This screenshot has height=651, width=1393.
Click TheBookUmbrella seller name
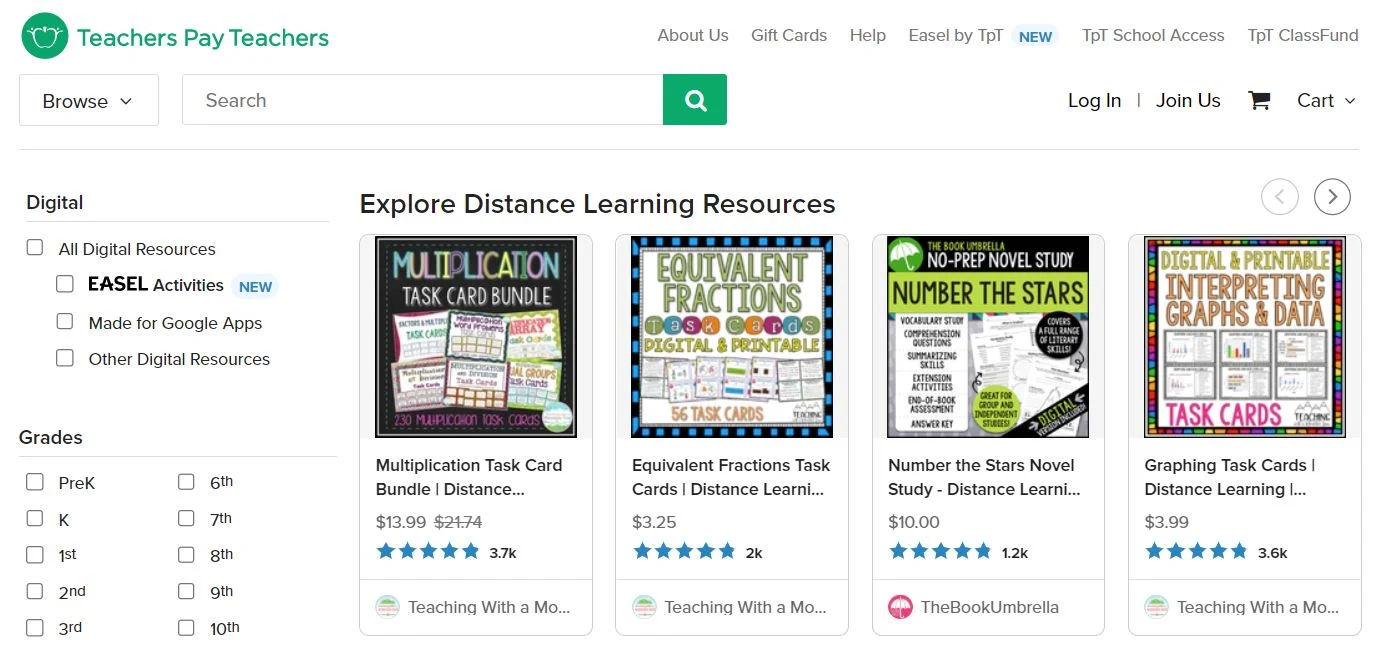click(990, 607)
